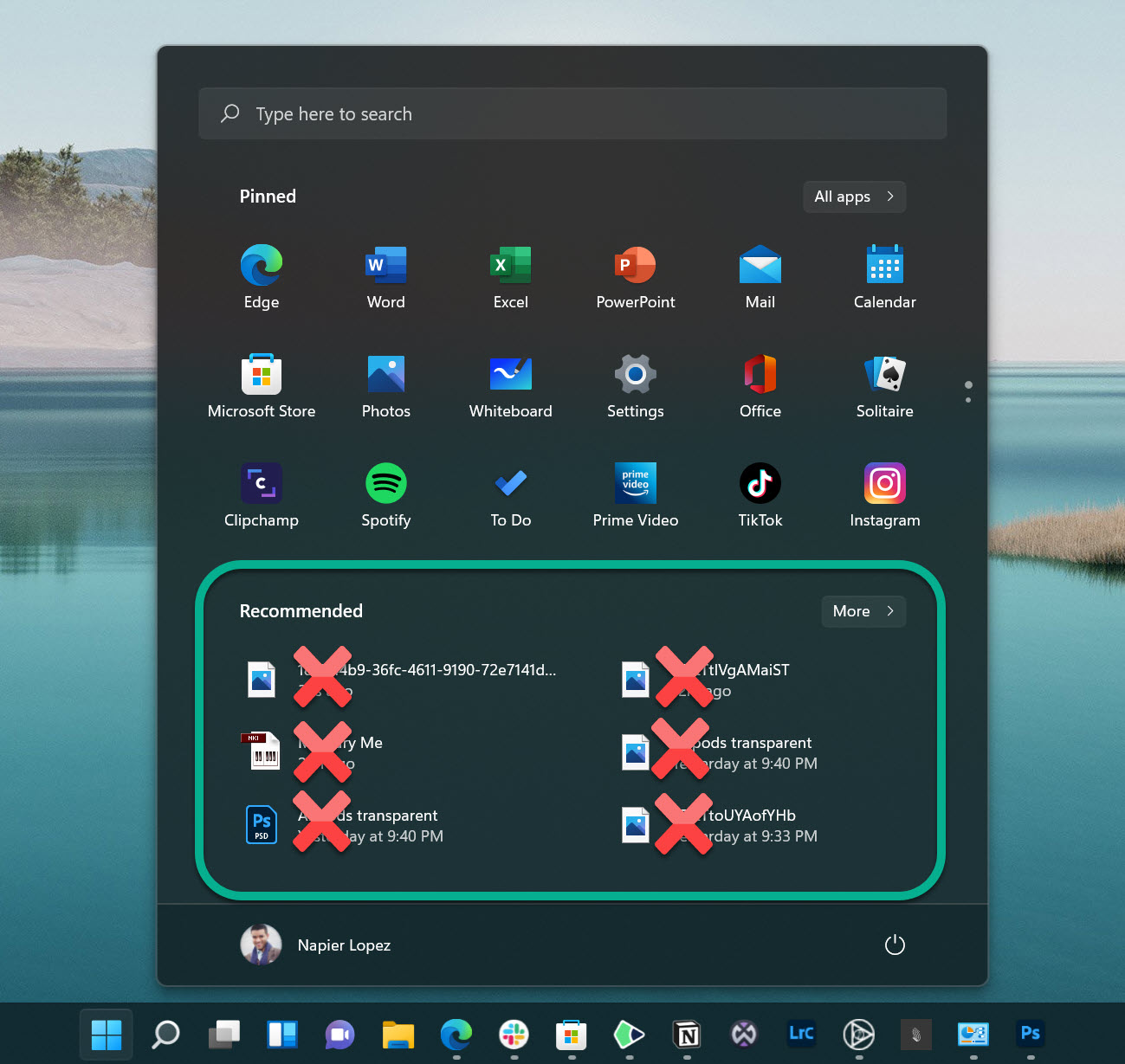Viewport: 1125px width, 1064px height.
Task: Start PowerPoint from the pinned apps
Action: [x=636, y=277]
